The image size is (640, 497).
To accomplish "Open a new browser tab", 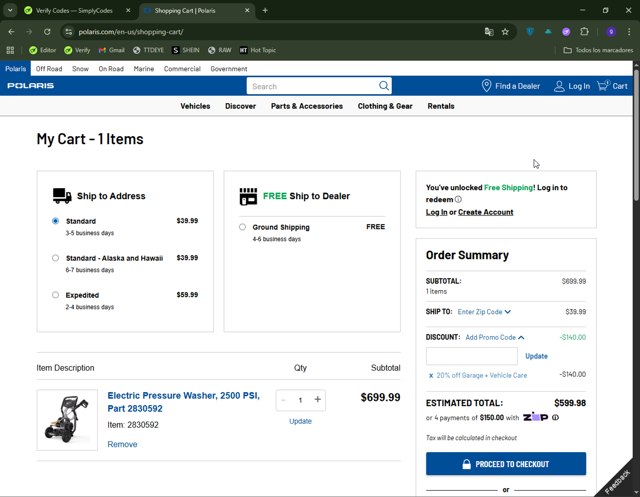I will click(265, 11).
